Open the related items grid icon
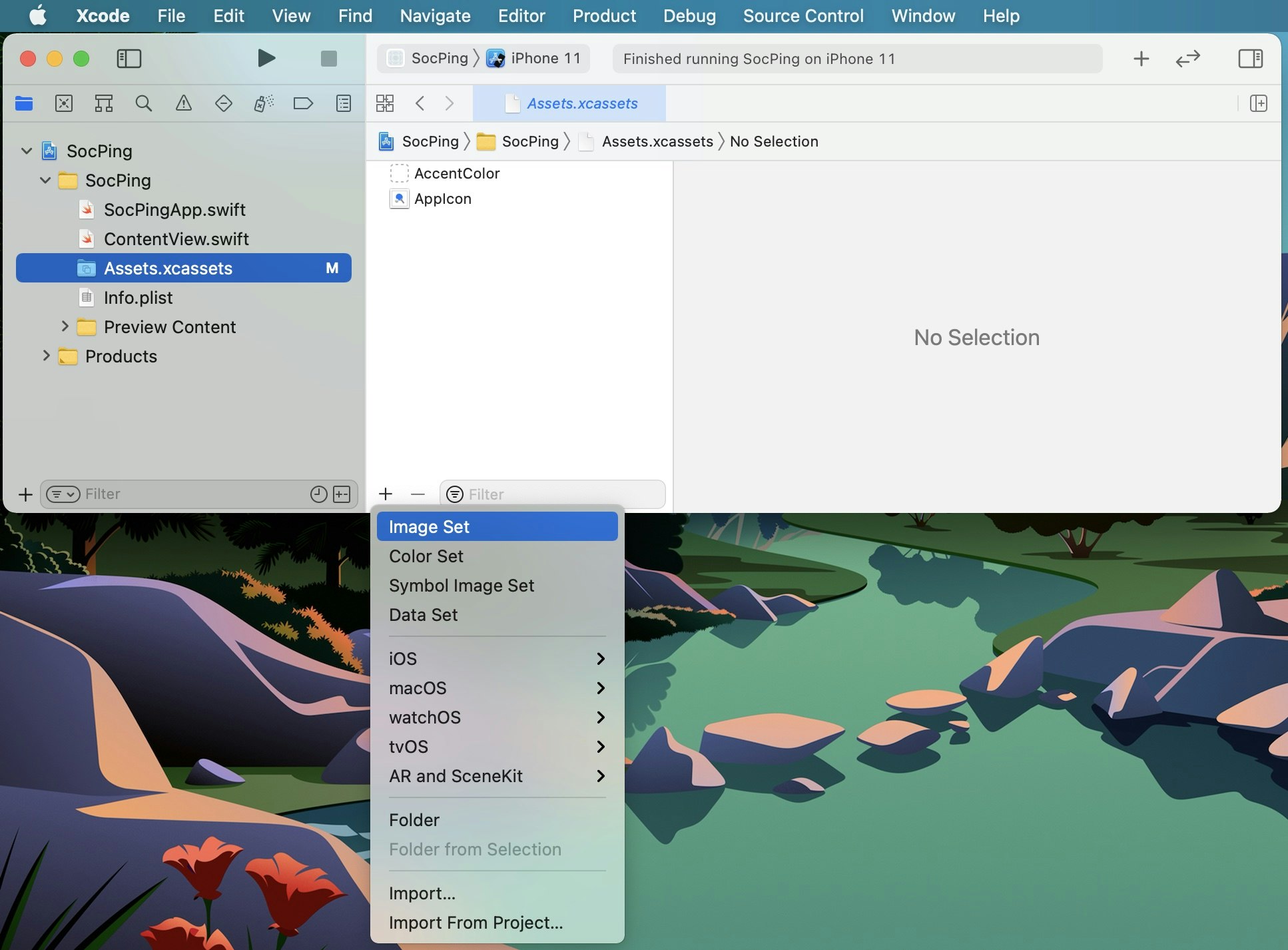The height and width of the screenshot is (950, 1288). click(x=385, y=103)
